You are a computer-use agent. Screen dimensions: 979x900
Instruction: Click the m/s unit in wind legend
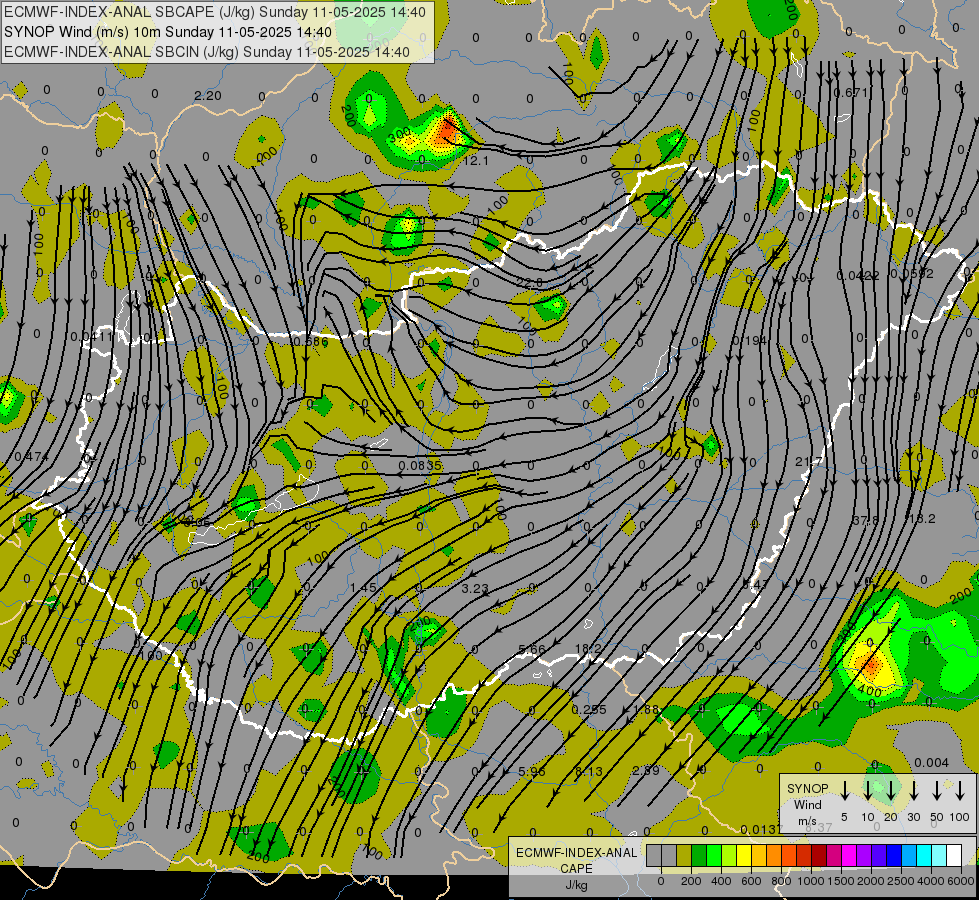[807, 821]
